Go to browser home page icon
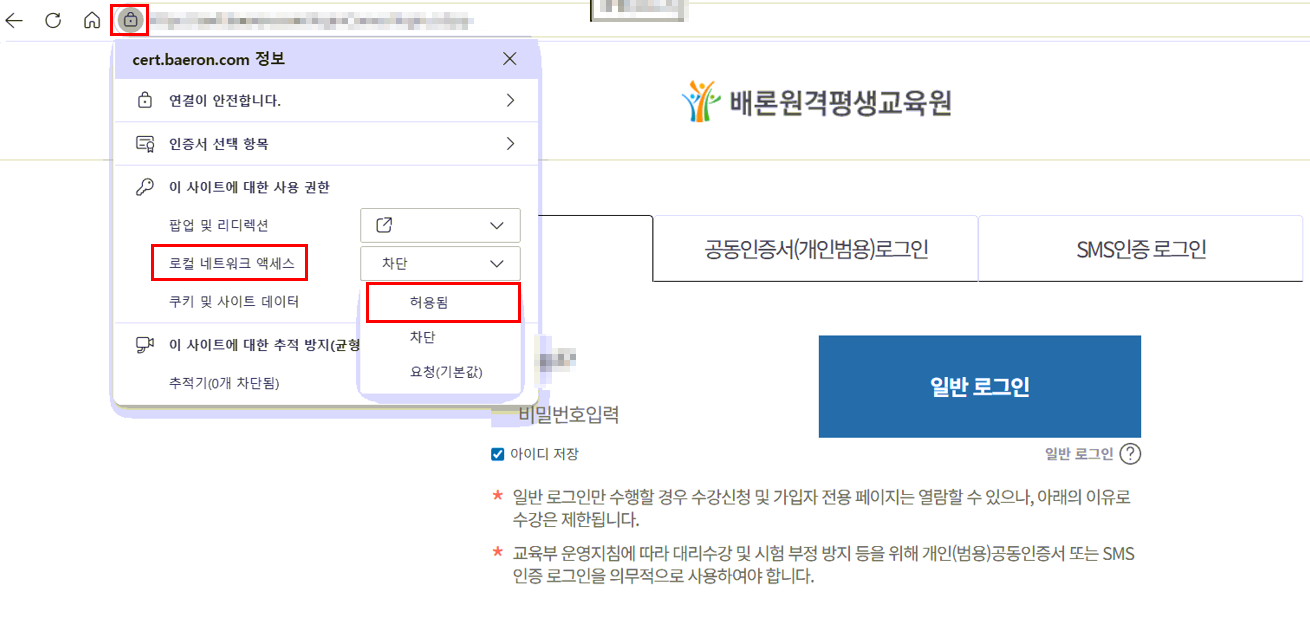Image resolution: width=1310 pixels, height=623 pixels. coord(91,20)
